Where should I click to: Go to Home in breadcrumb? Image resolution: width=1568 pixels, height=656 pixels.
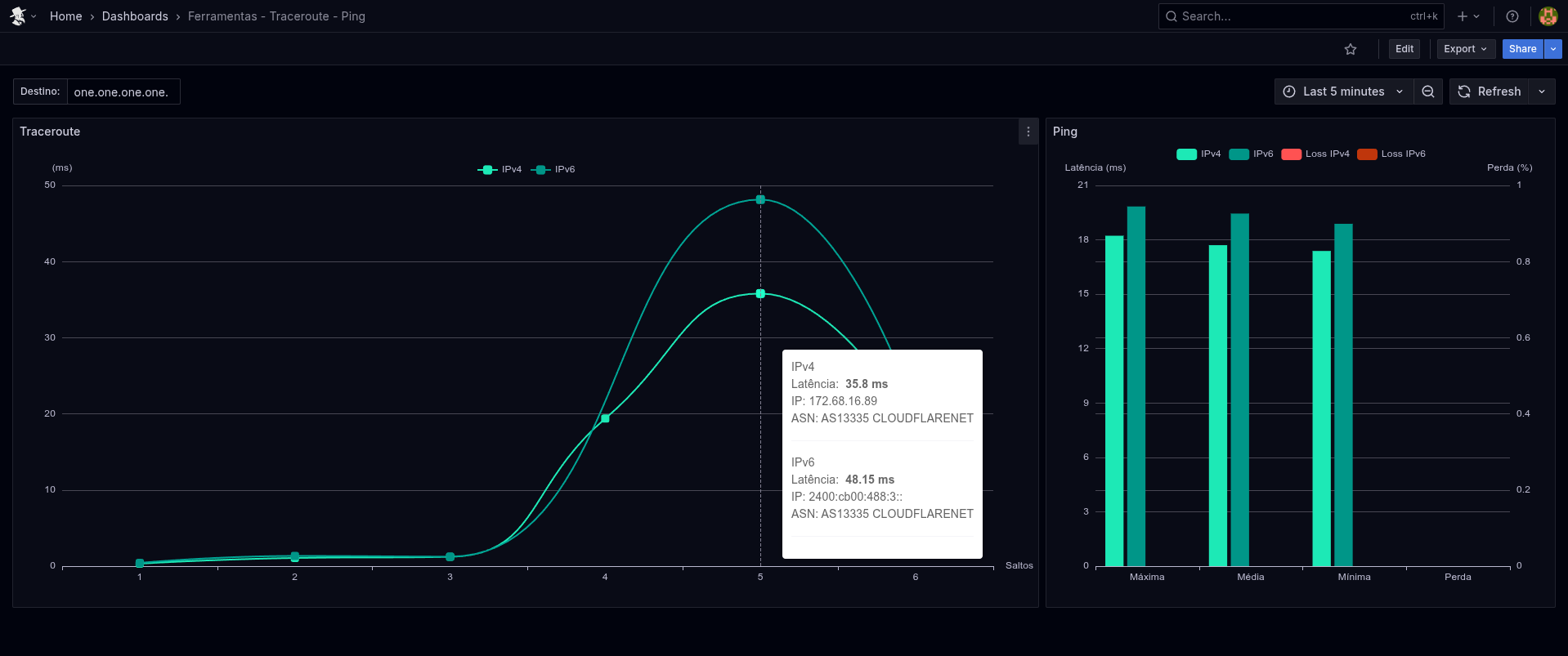point(65,16)
